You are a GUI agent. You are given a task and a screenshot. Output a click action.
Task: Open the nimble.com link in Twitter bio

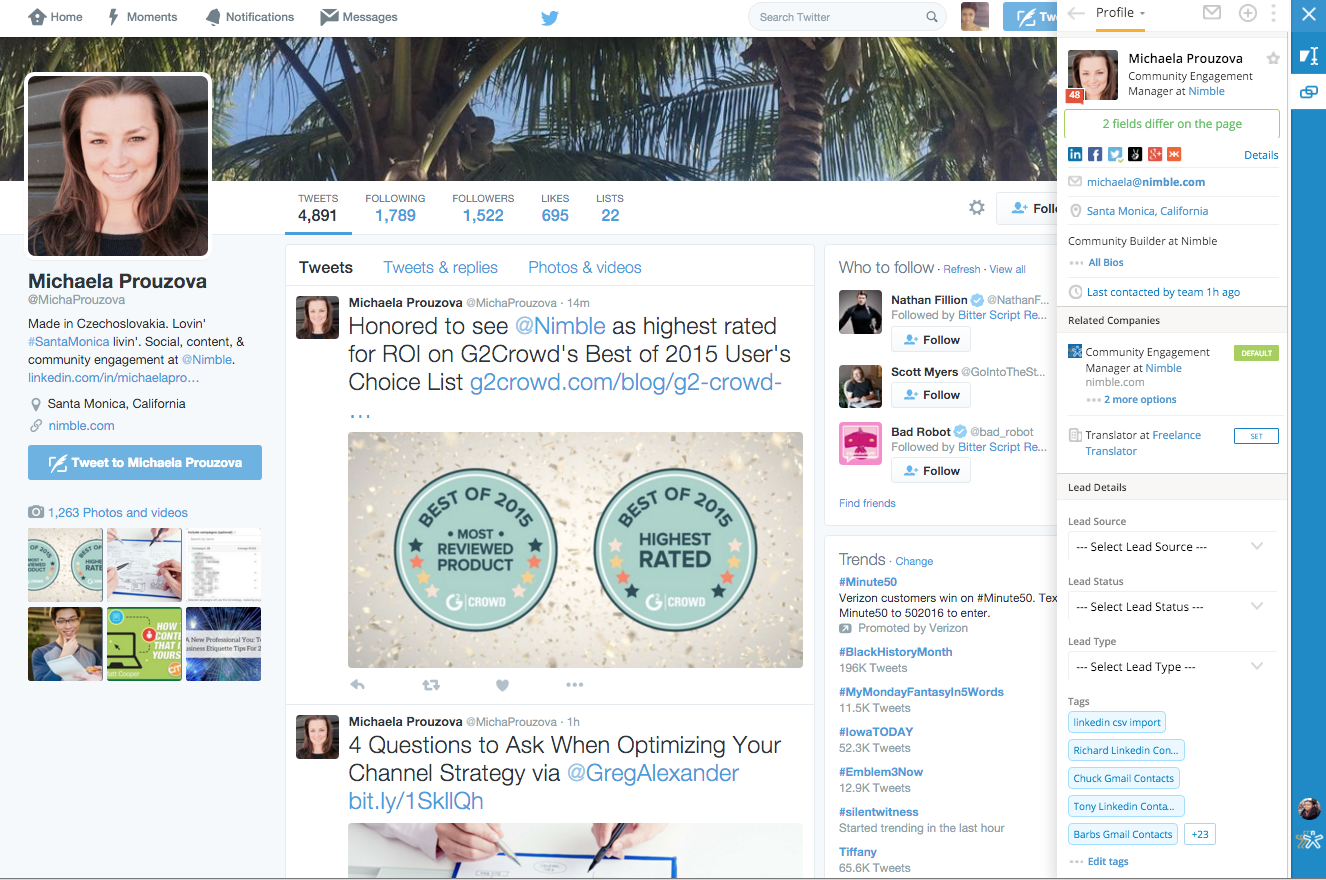(x=82, y=426)
